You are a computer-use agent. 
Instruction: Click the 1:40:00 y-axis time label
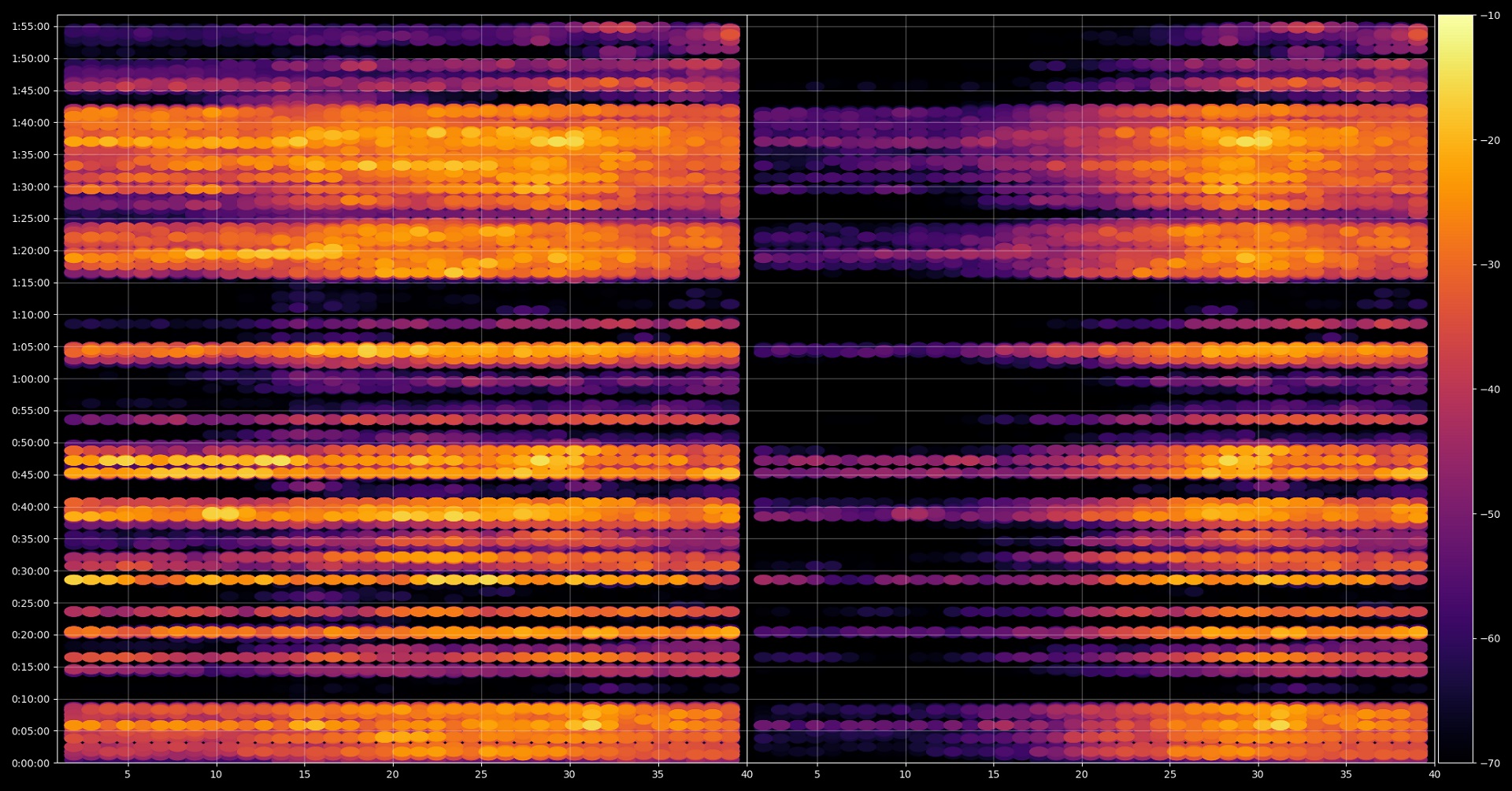(x=31, y=123)
